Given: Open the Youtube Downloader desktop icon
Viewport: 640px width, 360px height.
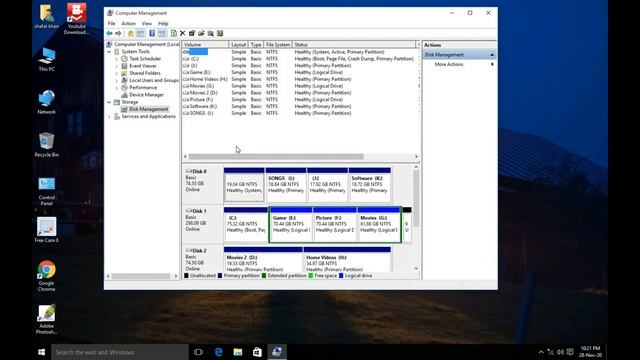Looking at the screenshot, I should 76,19.
